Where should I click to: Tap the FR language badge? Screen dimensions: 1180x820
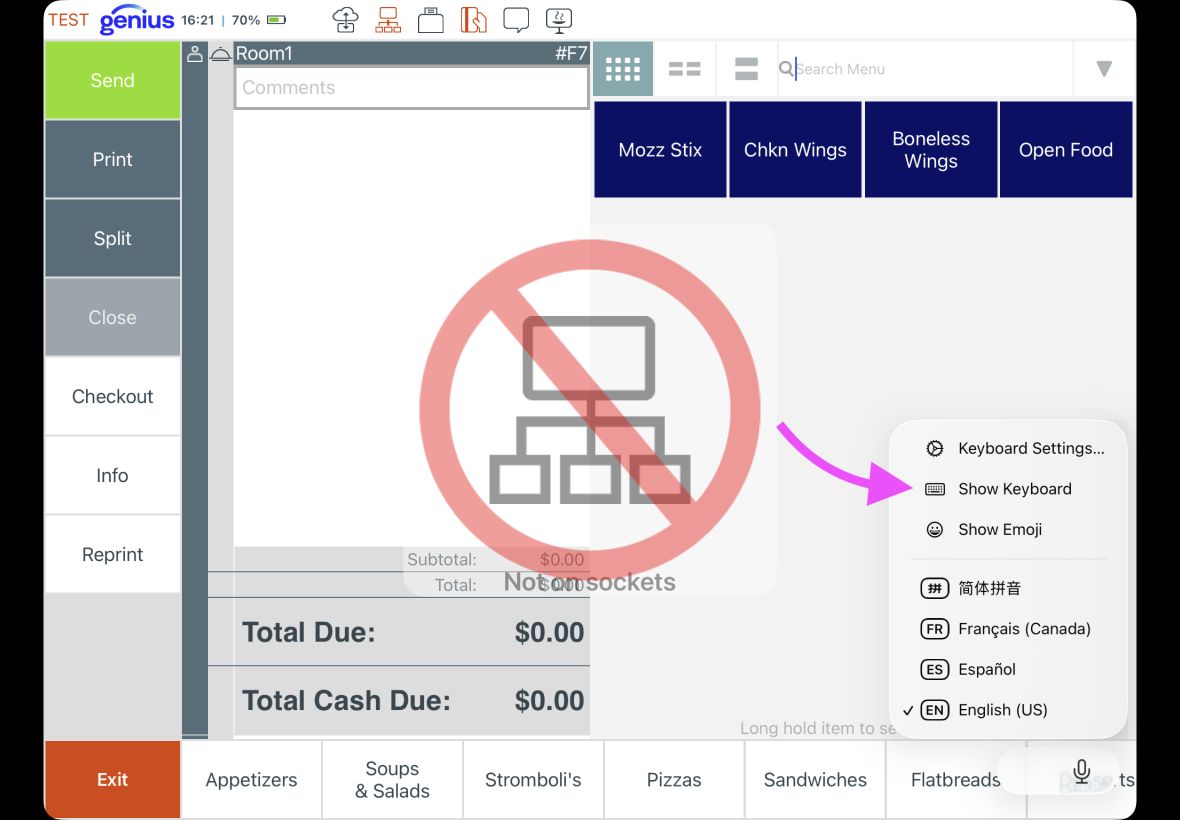point(935,629)
